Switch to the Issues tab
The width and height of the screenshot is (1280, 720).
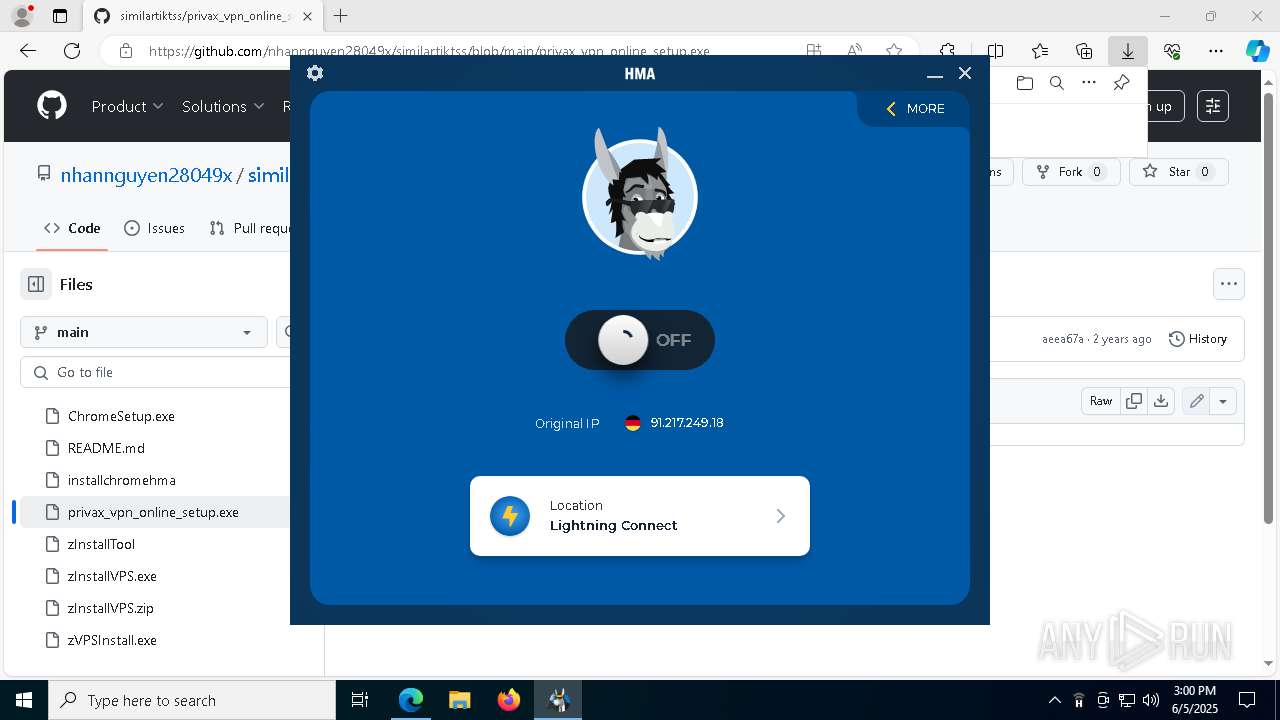(x=154, y=228)
